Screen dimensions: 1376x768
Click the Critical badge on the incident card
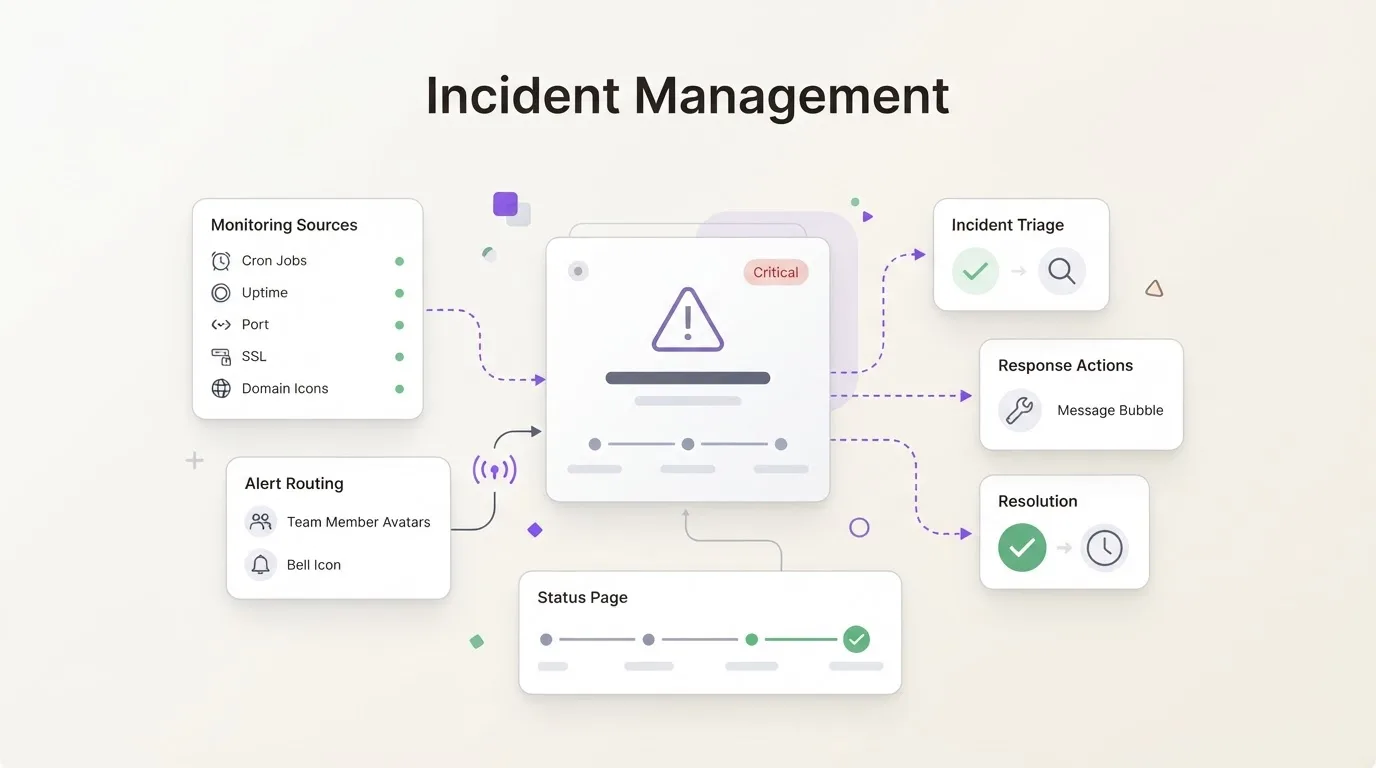coord(776,272)
